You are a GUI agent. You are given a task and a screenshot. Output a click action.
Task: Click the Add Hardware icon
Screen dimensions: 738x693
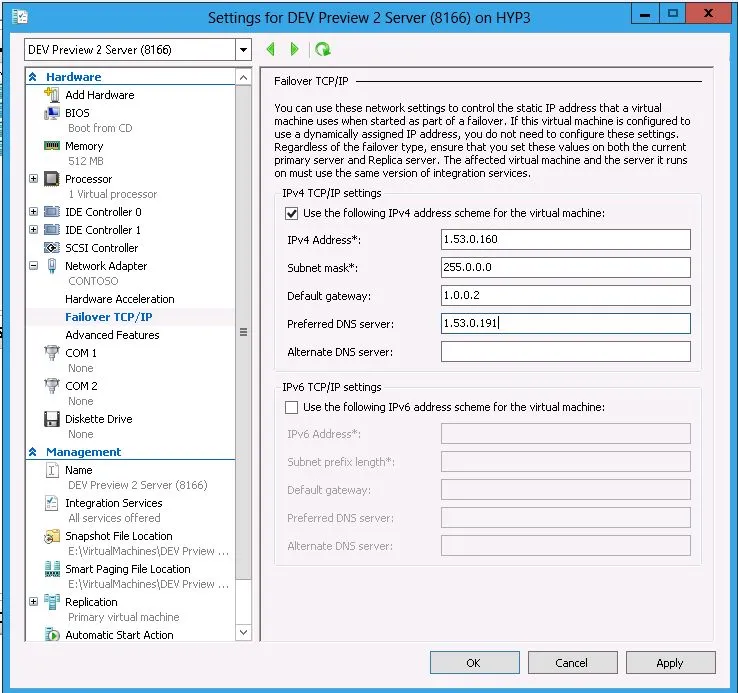[x=52, y=95]
